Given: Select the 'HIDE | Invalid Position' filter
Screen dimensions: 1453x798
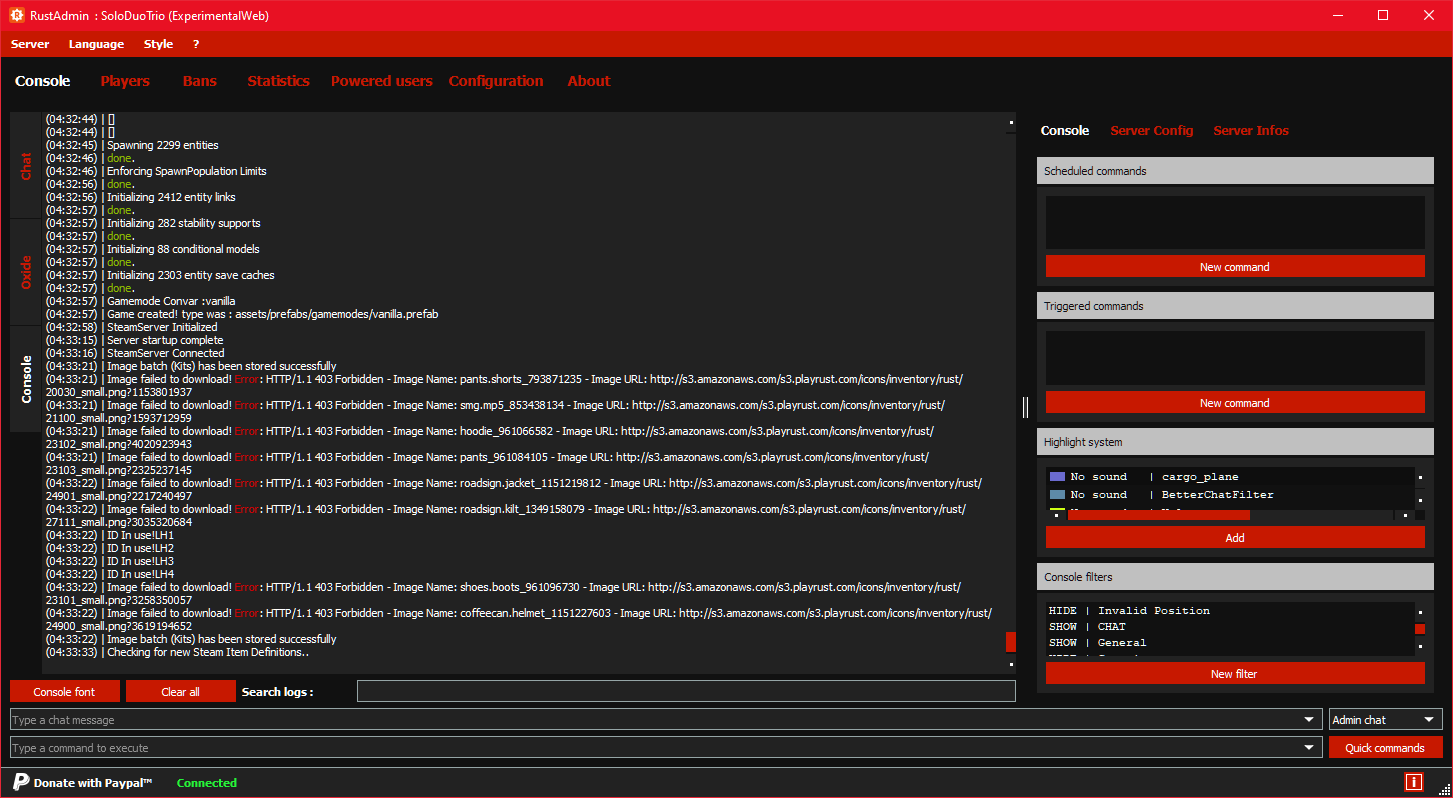Looking at the screenshot, I should [1129, 611].
